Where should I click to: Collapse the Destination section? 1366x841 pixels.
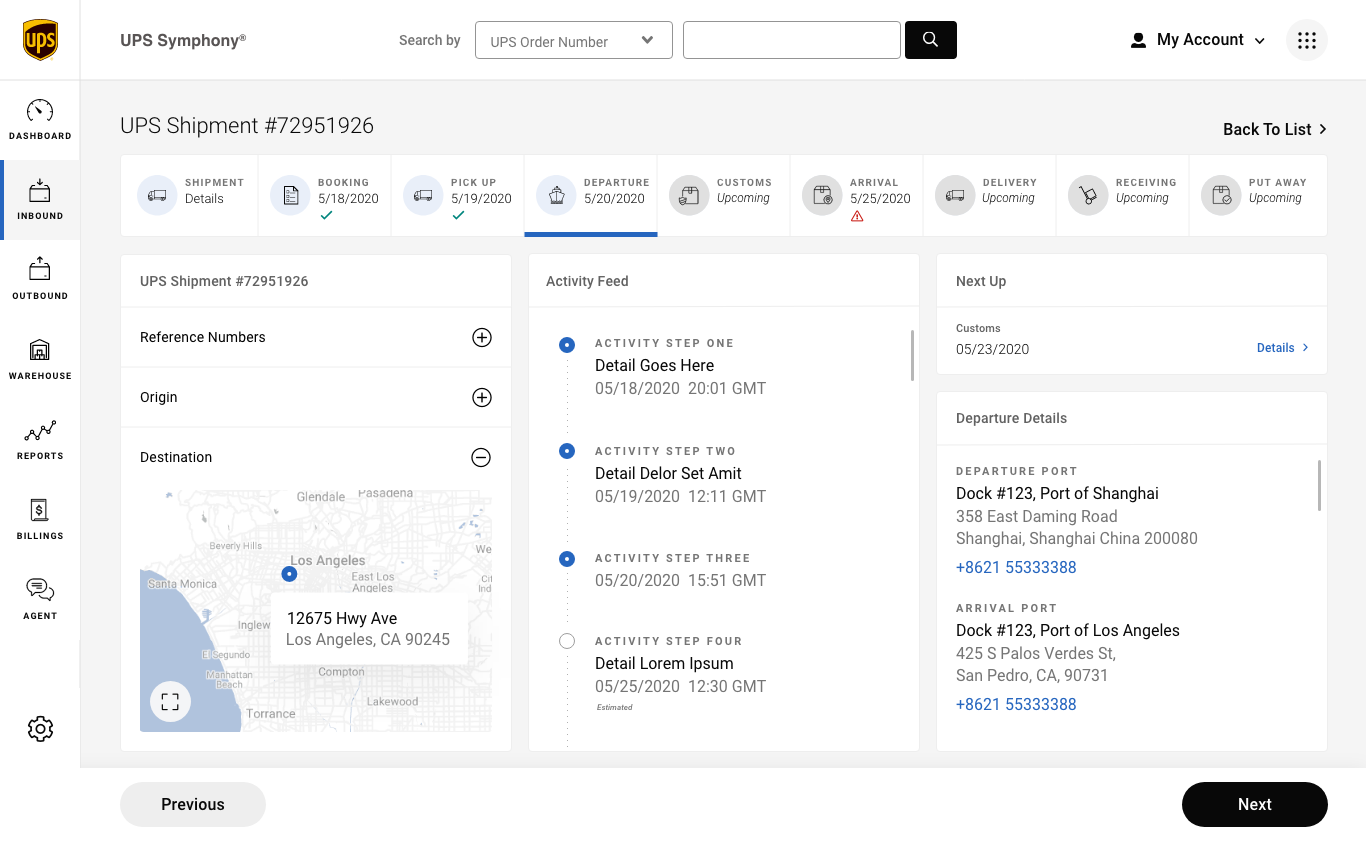click(x=481, y=458)
